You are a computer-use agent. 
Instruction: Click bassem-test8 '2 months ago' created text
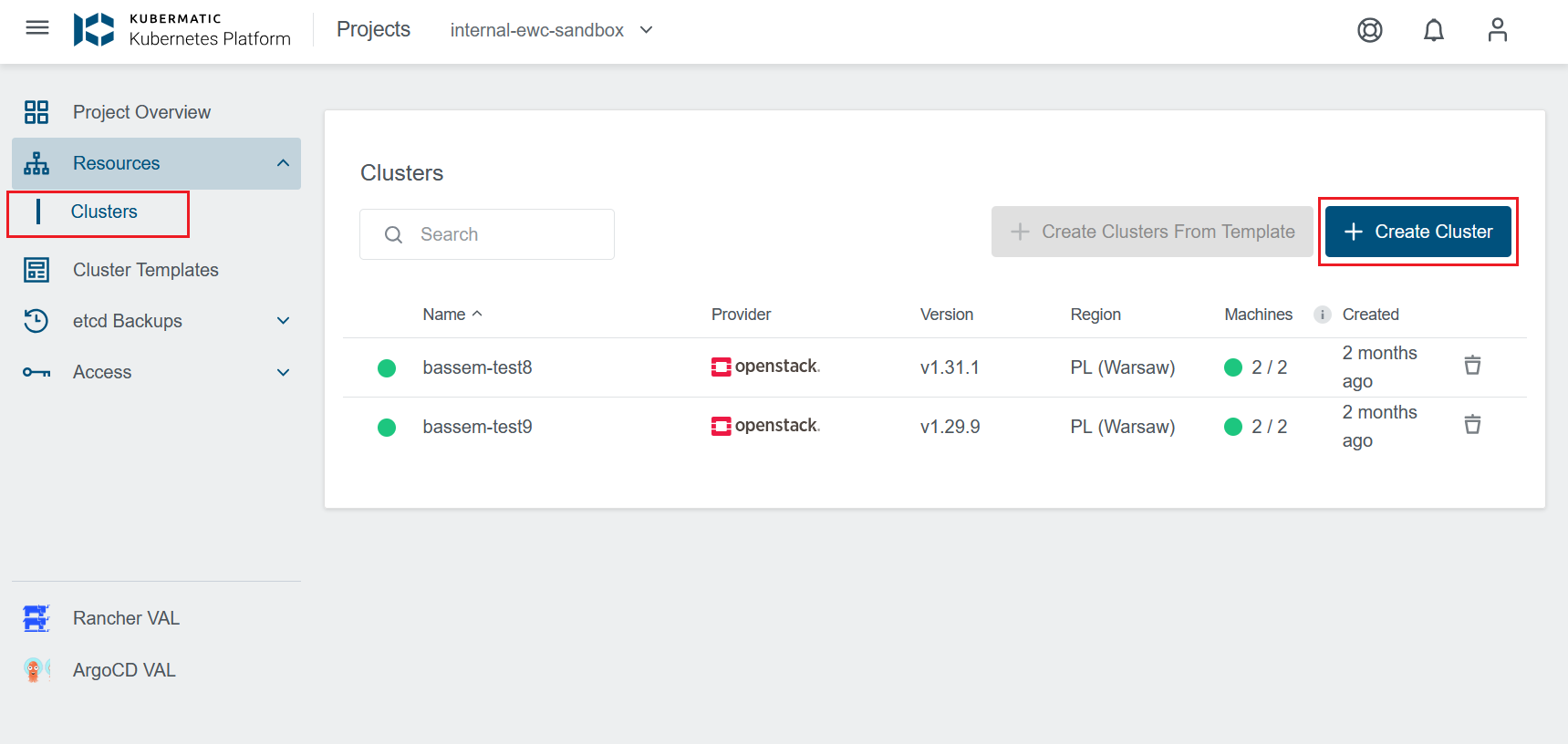coord(1379,367)
